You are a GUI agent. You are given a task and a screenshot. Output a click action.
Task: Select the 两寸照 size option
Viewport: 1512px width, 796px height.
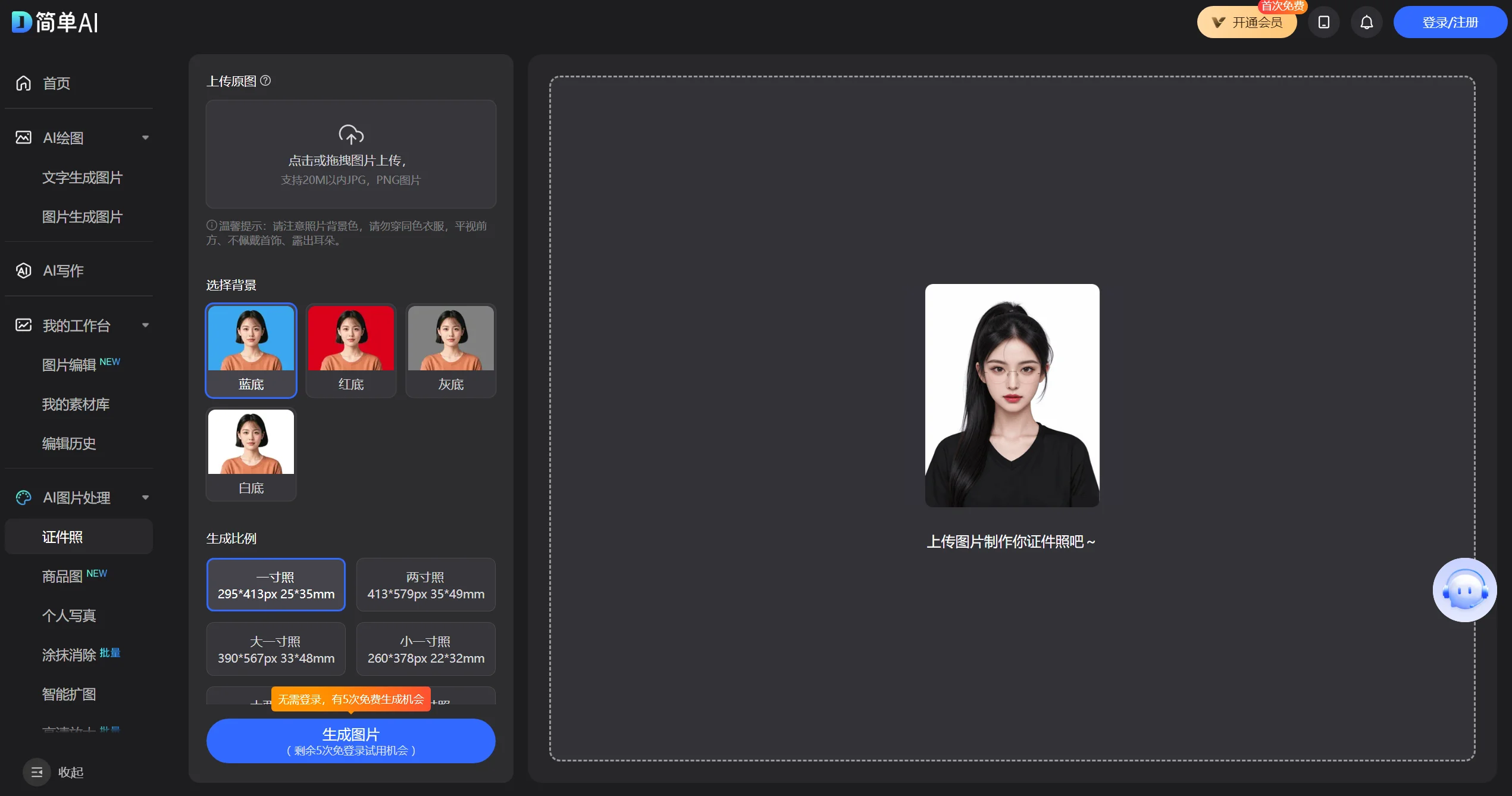(425, 585)
